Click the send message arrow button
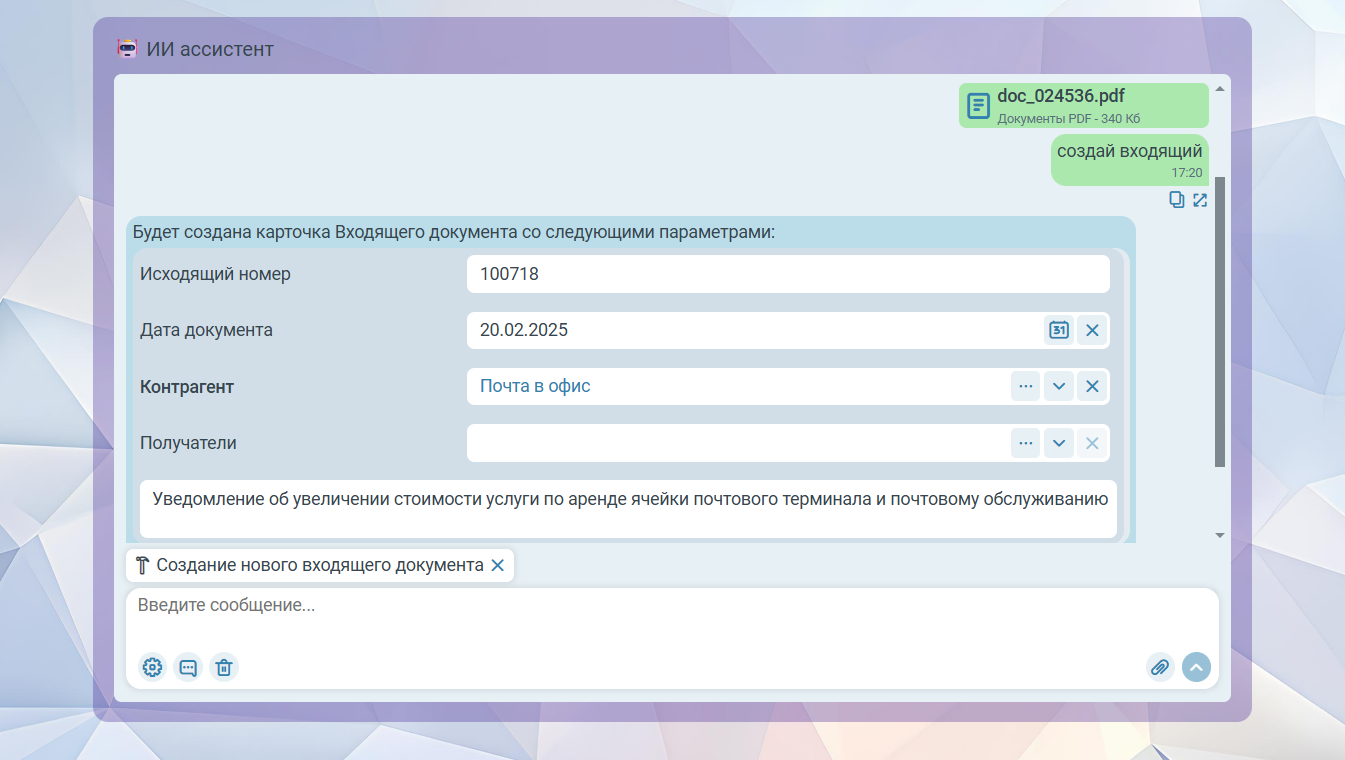The height and width of the screenshot is (760, 1345). 1196,667
